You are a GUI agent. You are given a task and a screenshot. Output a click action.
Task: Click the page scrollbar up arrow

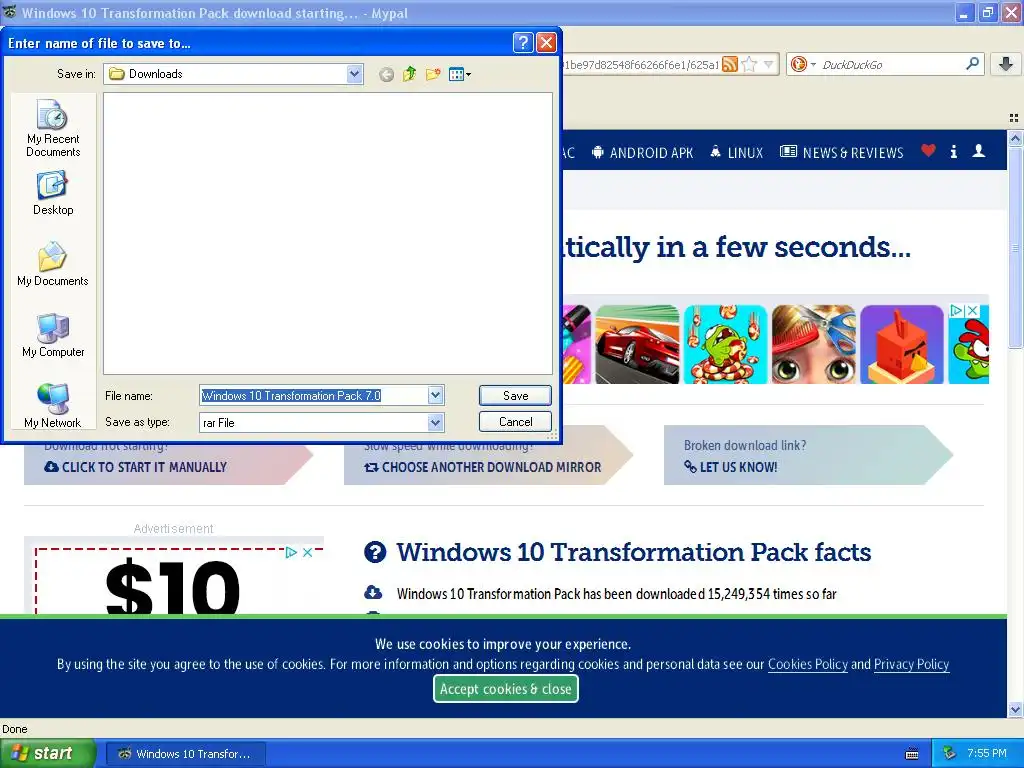tap(1015, 138)
